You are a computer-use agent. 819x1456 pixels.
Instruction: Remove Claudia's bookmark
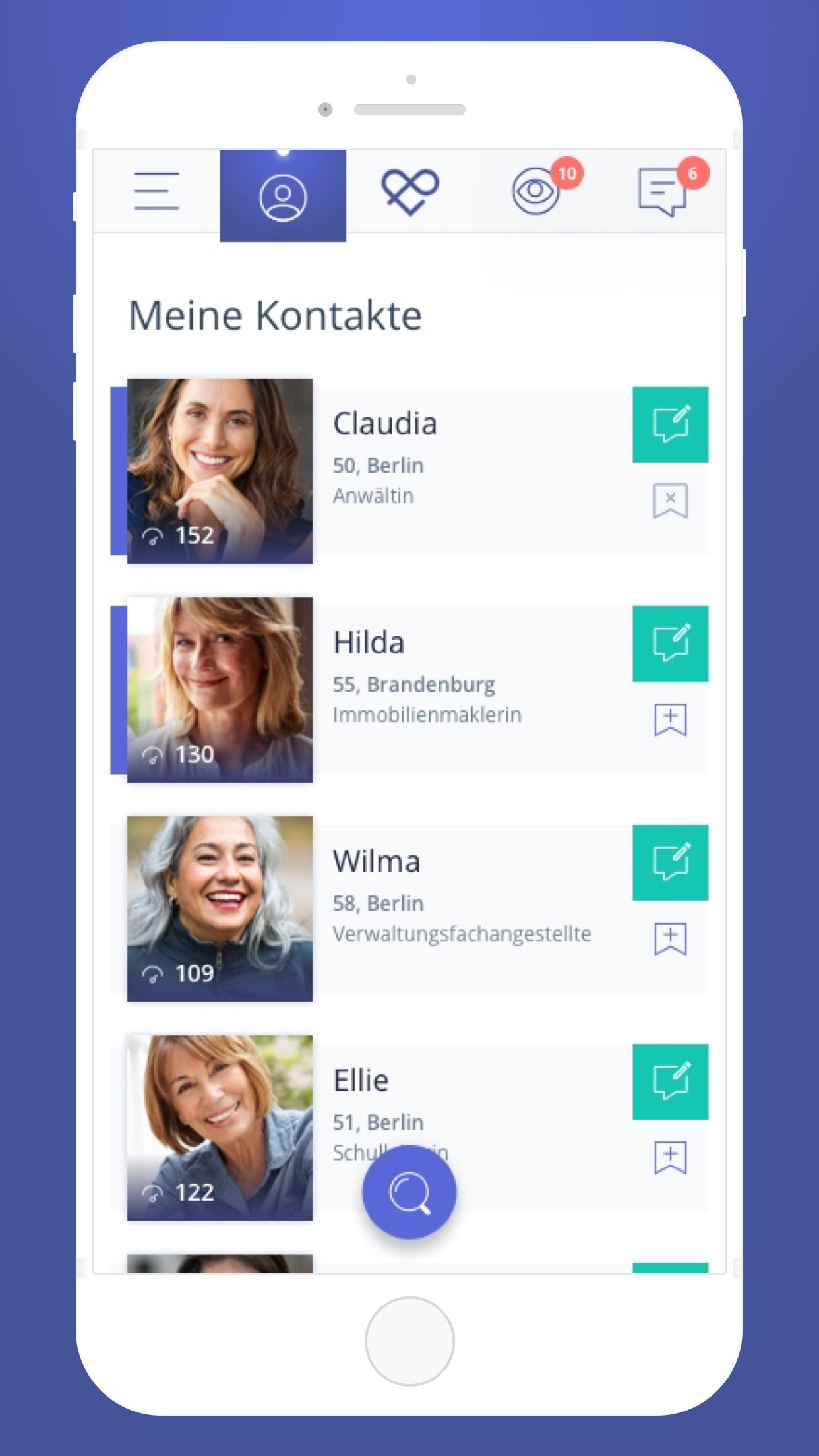click(x=671, y=501)
